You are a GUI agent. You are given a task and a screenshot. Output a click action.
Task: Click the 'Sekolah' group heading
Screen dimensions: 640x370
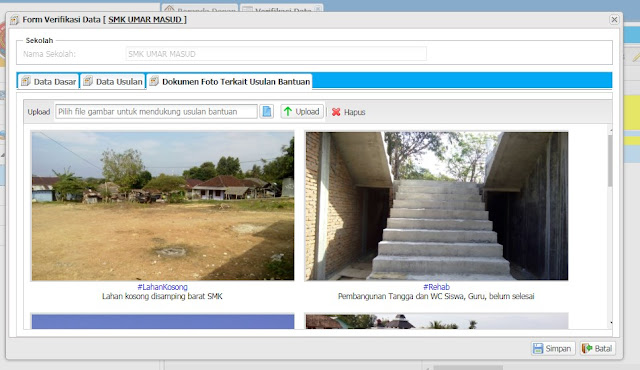39,40
